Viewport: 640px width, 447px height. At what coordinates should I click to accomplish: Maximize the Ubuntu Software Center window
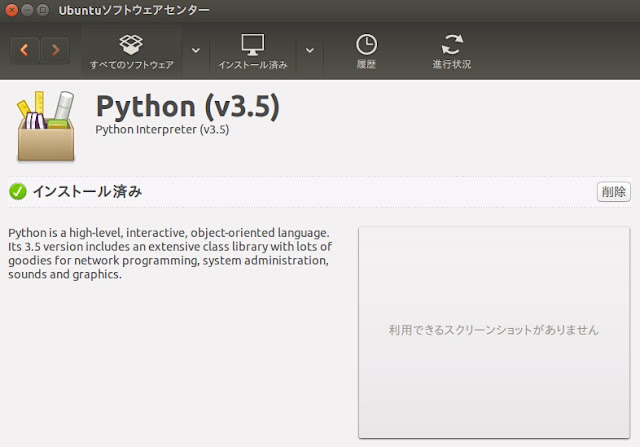[x=42, y=10]
